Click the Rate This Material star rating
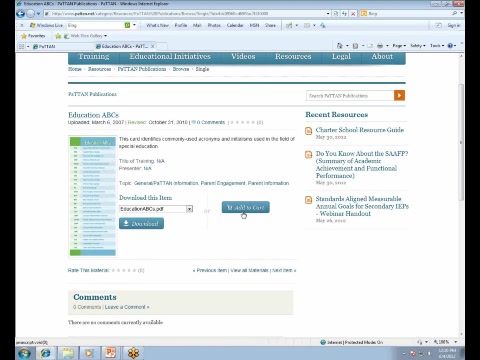This screenshot has width=480, height=360. click(124, 270)
